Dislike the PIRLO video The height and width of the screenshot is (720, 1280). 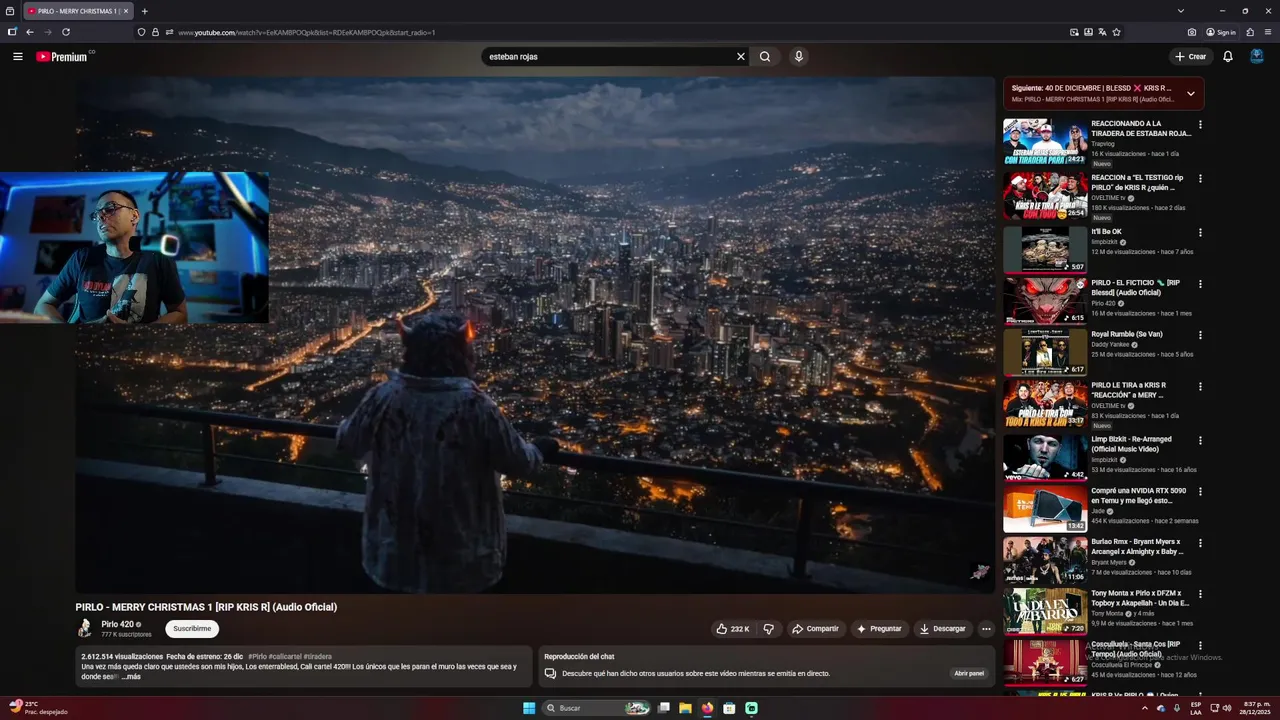[768, 629]
